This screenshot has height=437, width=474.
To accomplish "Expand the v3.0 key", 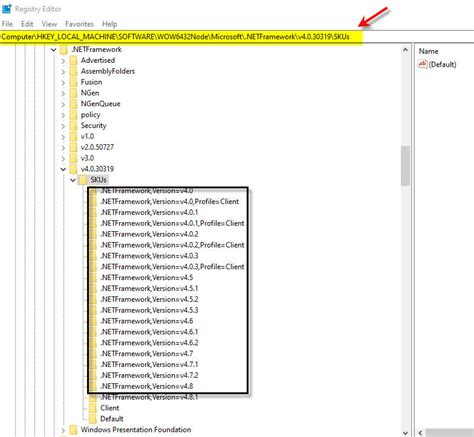I will click(63, 158).
